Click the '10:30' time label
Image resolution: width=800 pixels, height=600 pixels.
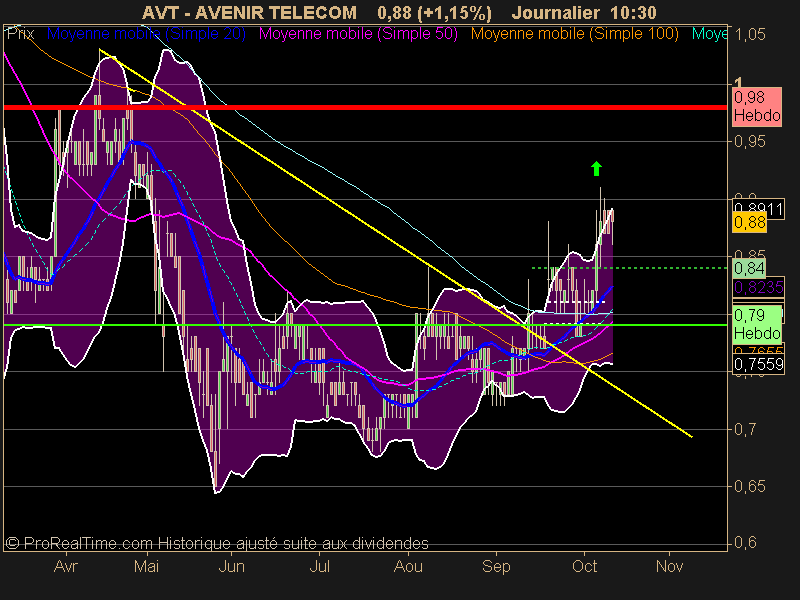point(634,13)
